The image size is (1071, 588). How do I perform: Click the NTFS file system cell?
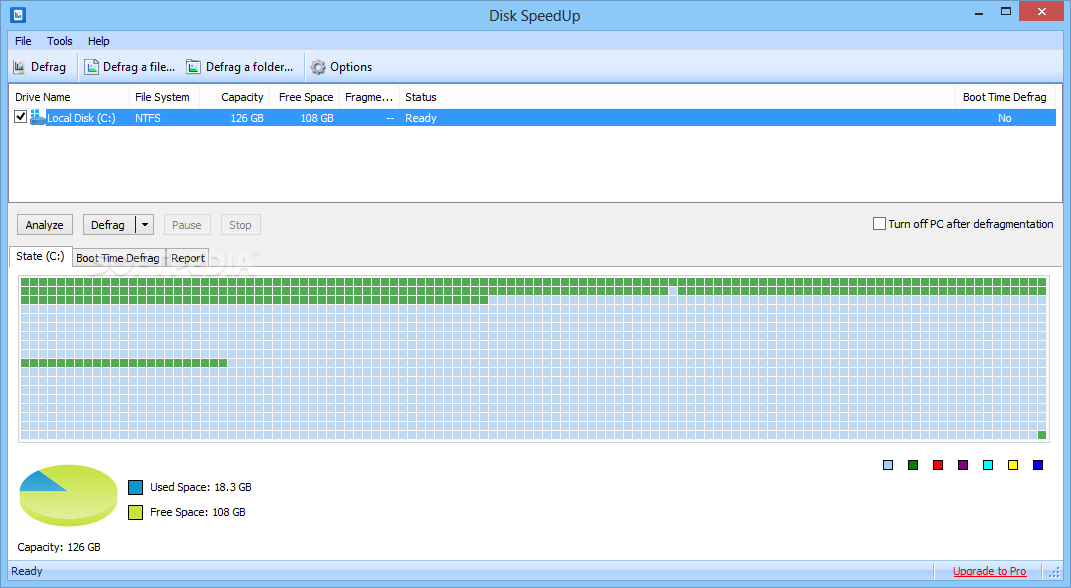(148, 118)
